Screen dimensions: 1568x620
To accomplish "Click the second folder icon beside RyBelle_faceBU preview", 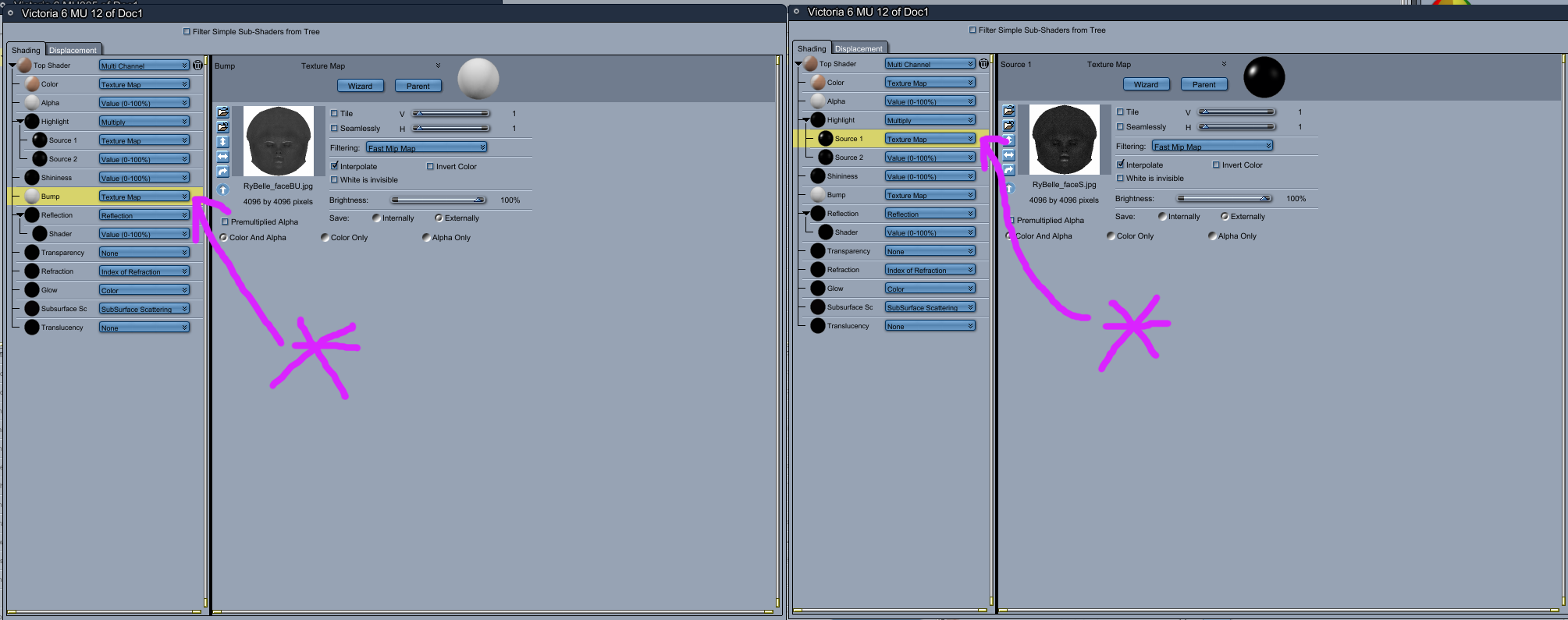I will point(223,127).
